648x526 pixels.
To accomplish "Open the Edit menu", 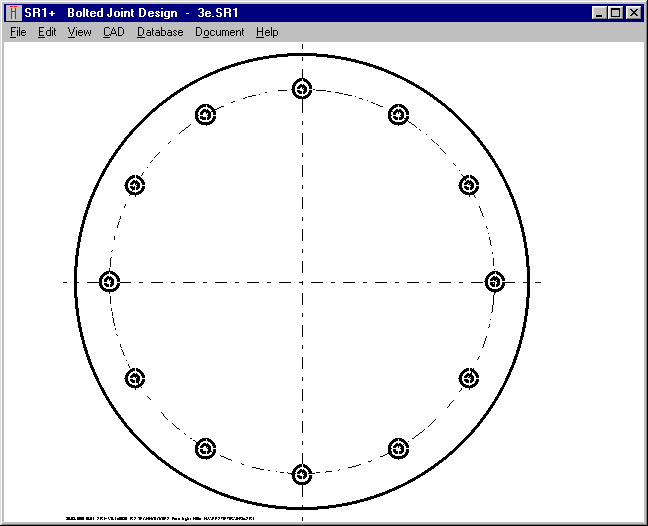I will [47, 32].
